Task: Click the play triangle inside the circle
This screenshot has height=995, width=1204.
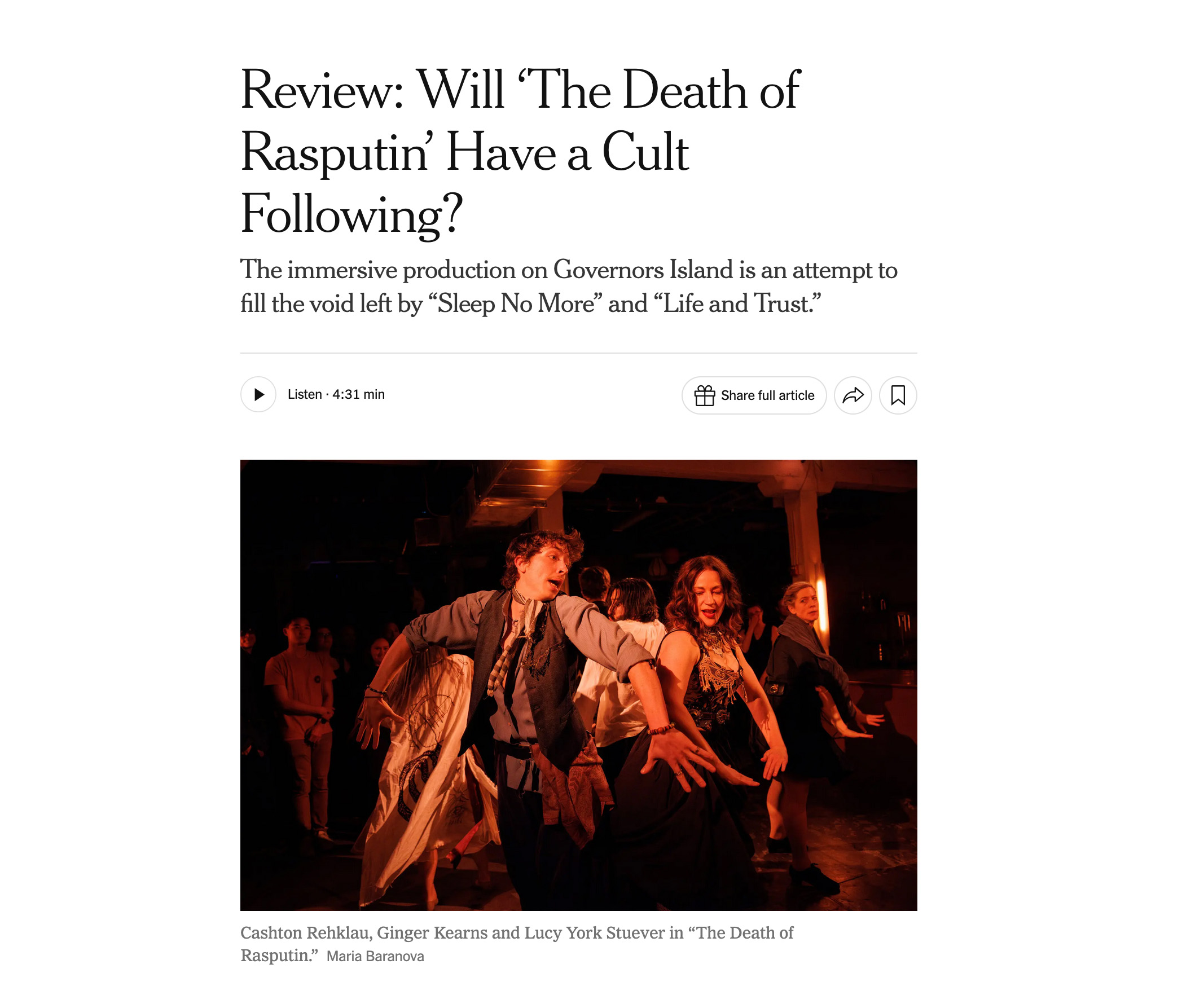Action: tap(259, 394)
